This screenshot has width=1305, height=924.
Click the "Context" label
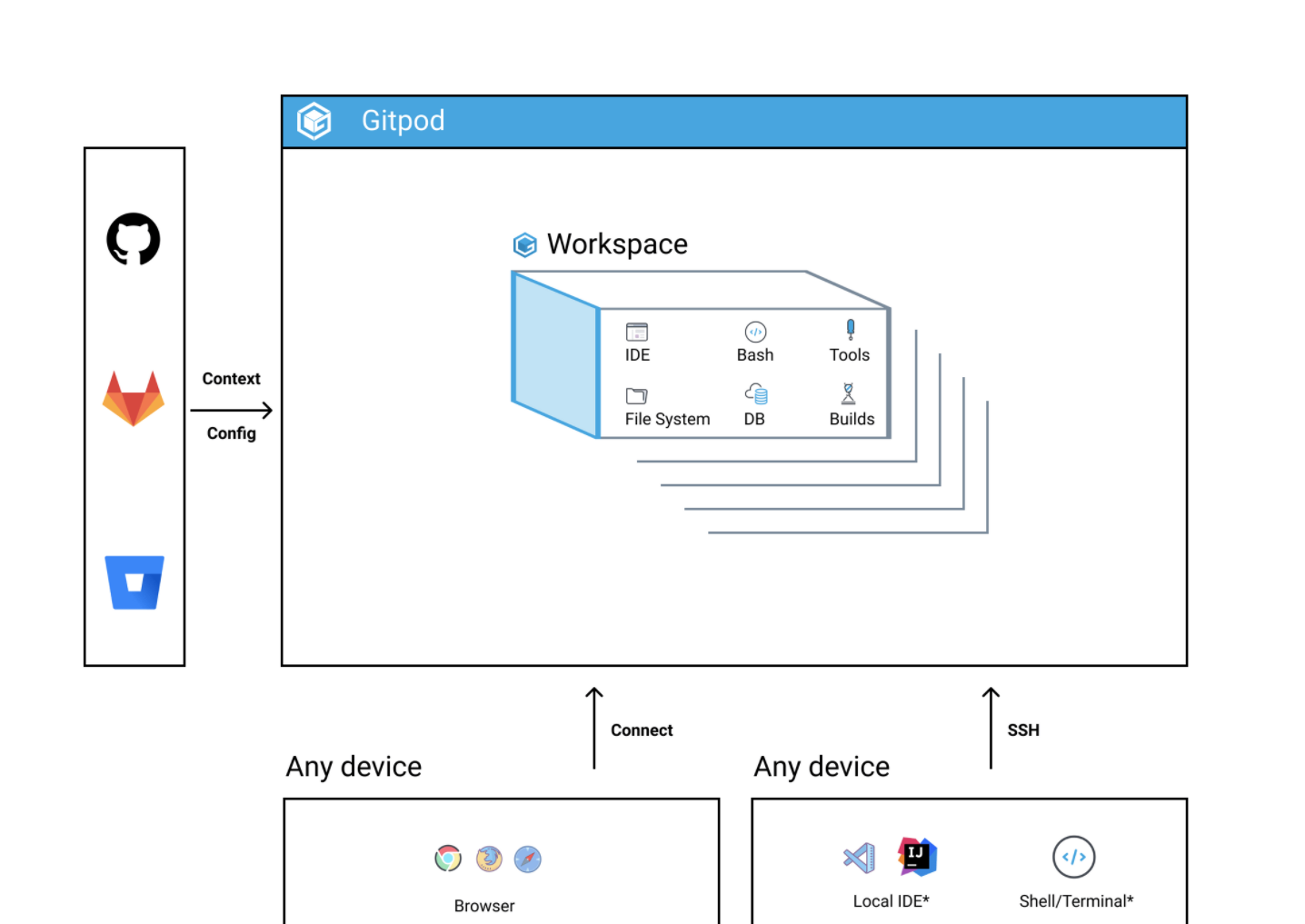point(231,379)
